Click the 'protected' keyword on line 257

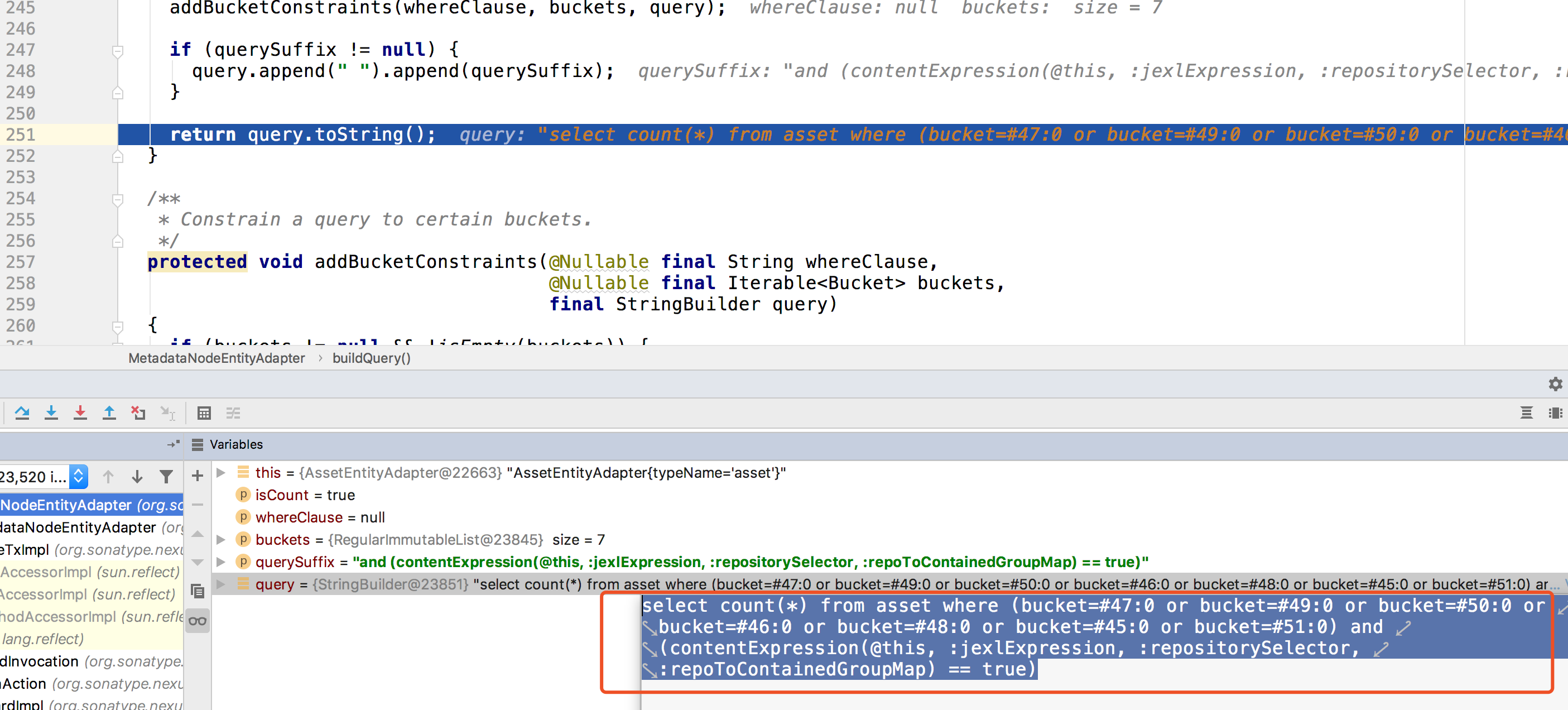coord(197,262)
